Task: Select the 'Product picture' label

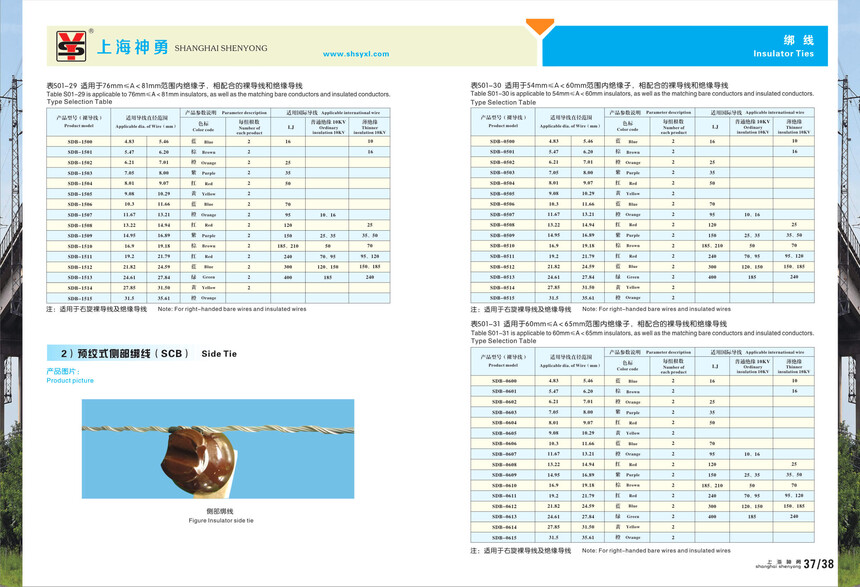Action: (70, 380)
